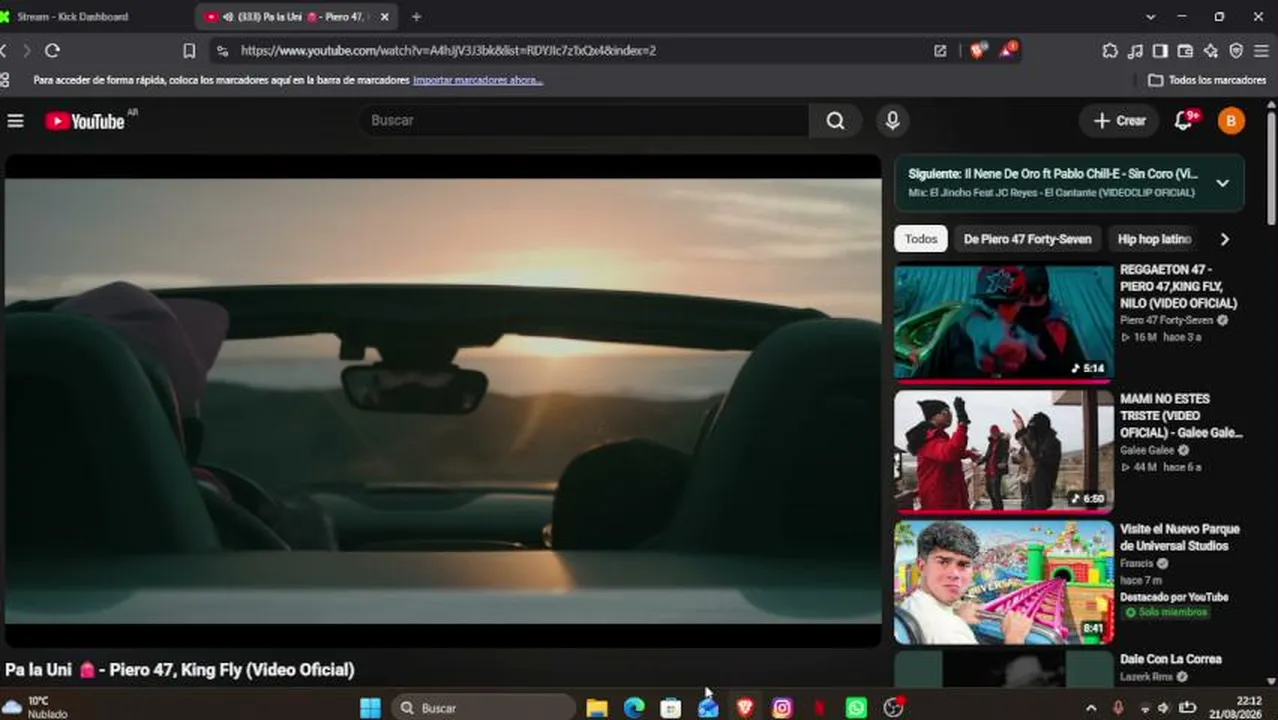The width and height of the screenshot is (1278, 720).
Task: Open the Universal Studios video thumbnail
Action: tap(1003, 583)
